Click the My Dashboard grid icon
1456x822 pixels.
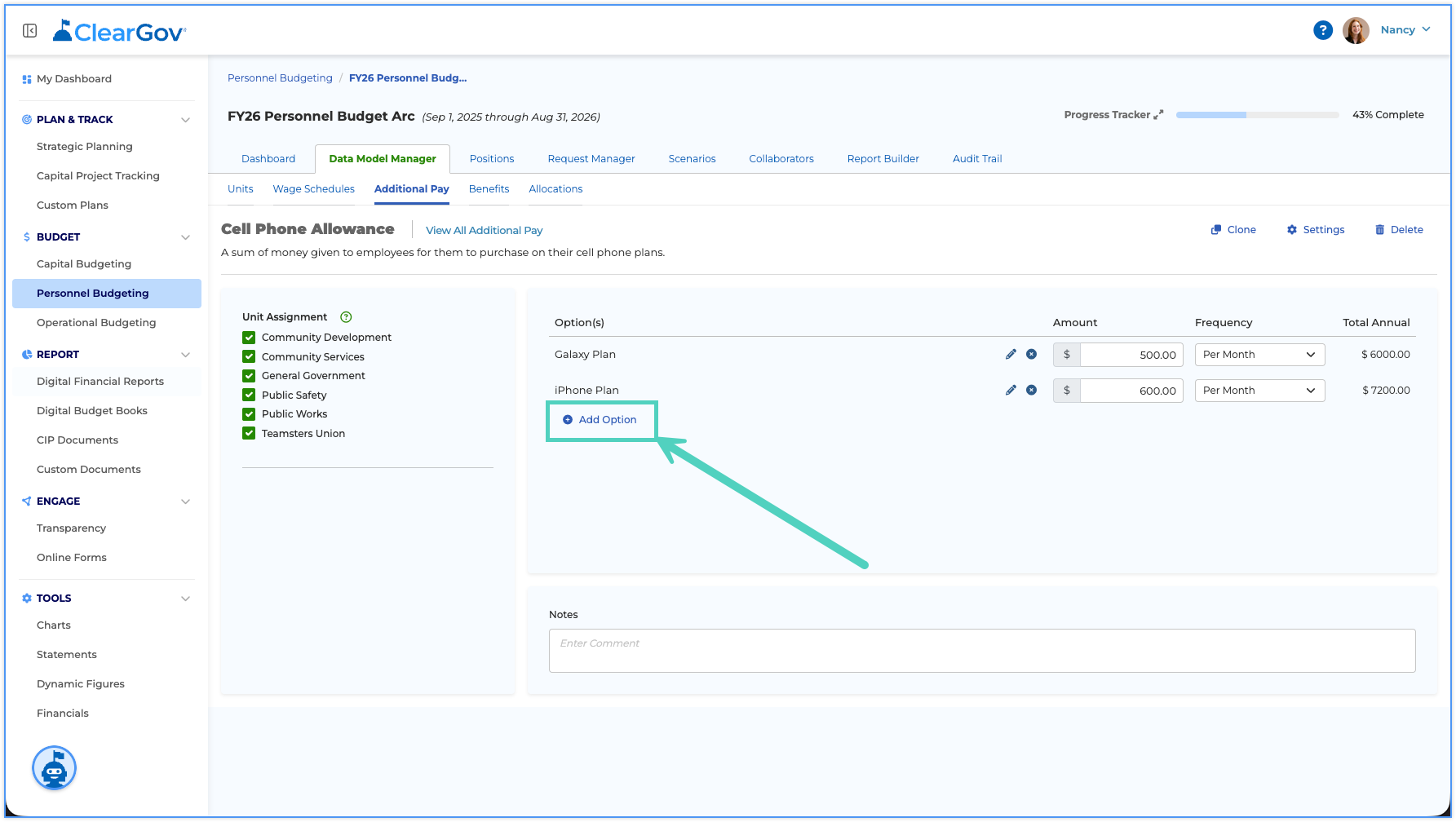click(27, 79)
